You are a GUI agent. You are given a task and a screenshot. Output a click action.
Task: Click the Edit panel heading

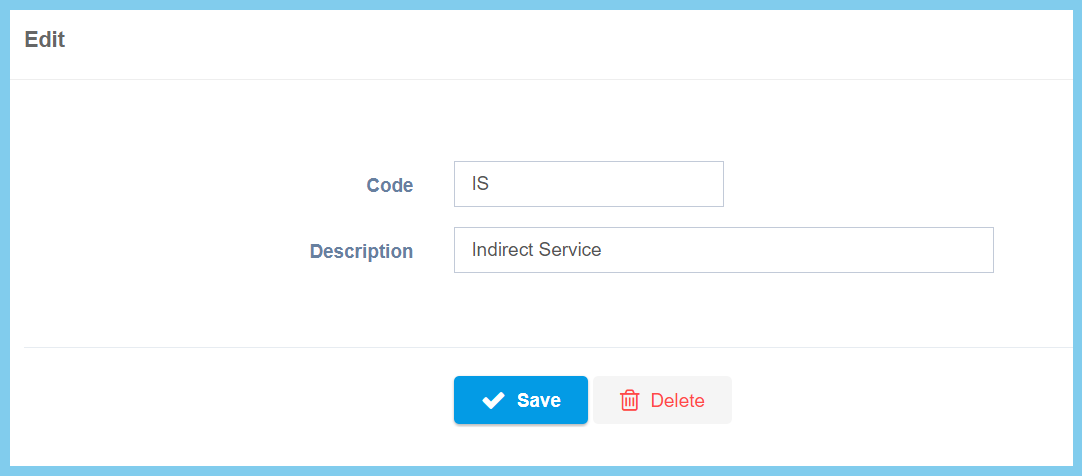coord(45,40)
